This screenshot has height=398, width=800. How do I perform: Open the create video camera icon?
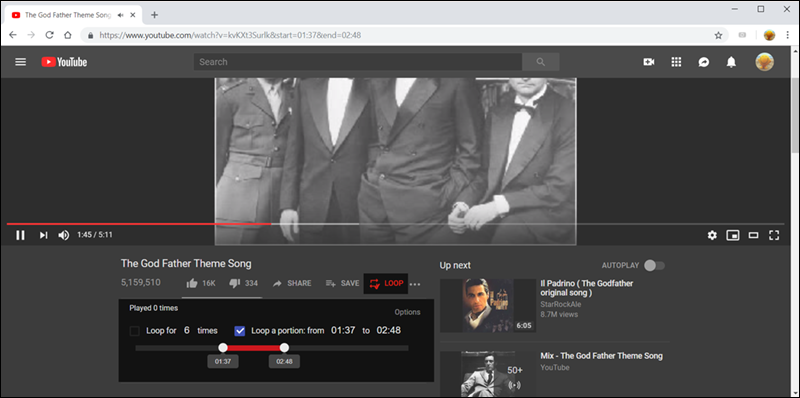(x=649, y=62)
